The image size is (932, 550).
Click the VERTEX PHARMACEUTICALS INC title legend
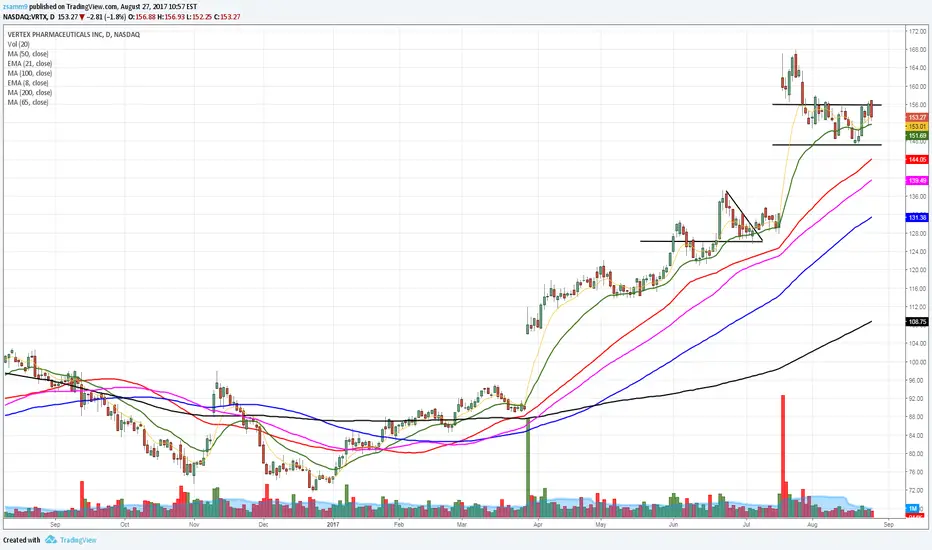74,34
